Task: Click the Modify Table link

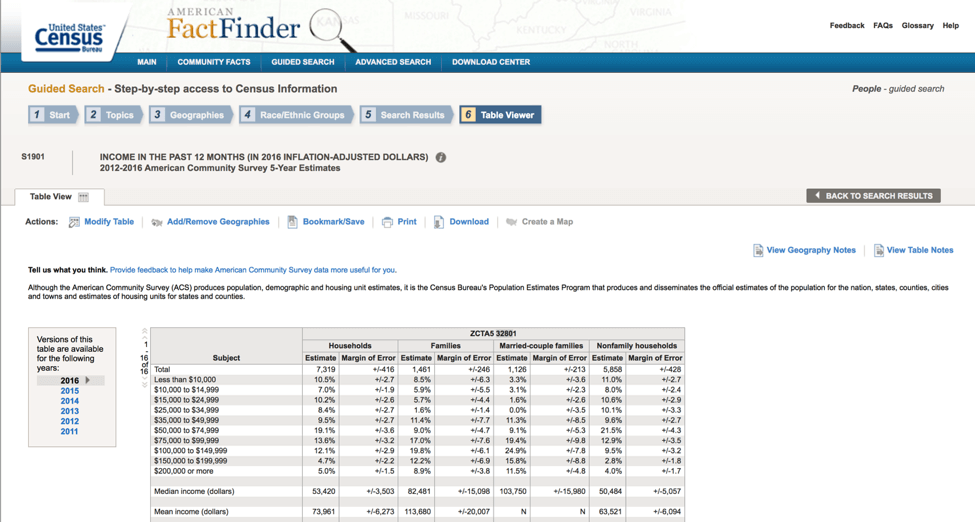Action: 109,221
